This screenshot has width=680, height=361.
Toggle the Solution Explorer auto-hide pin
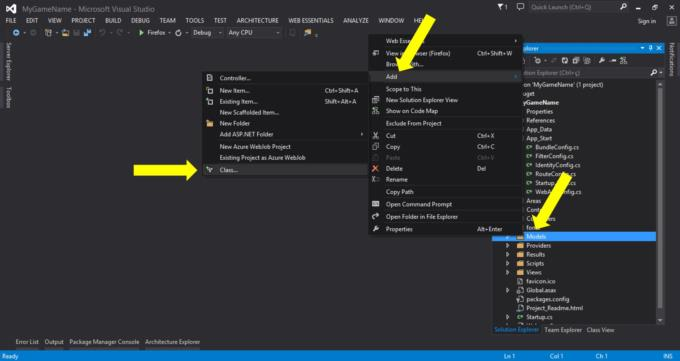651,48
